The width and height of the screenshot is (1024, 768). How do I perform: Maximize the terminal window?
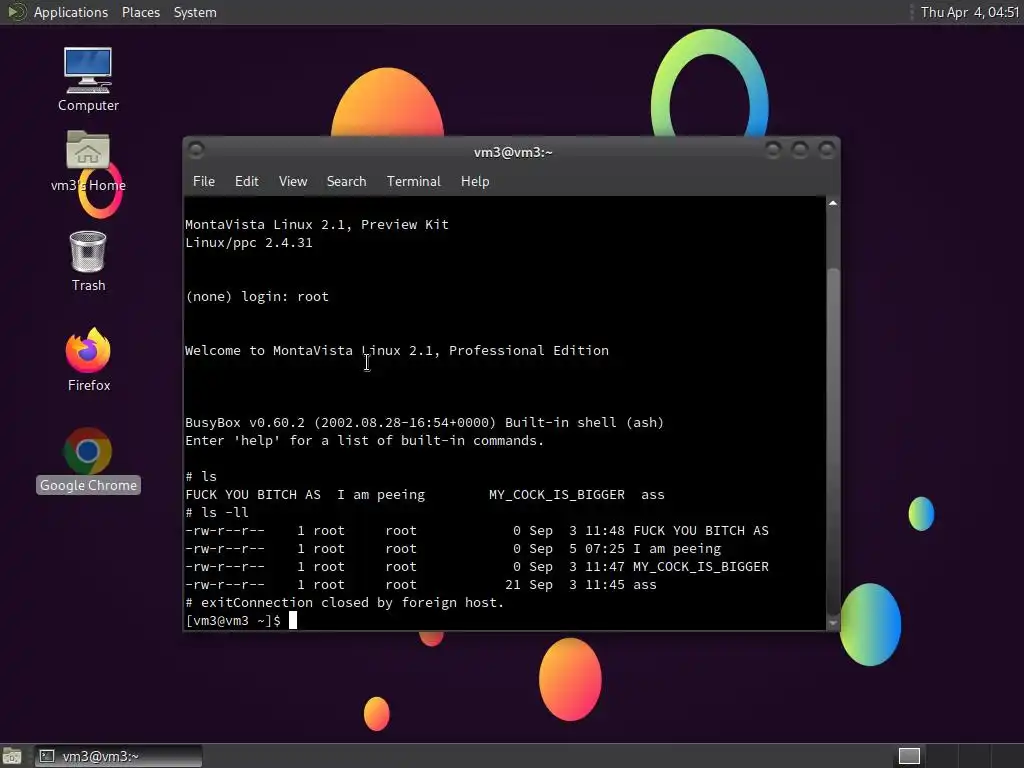799,150
